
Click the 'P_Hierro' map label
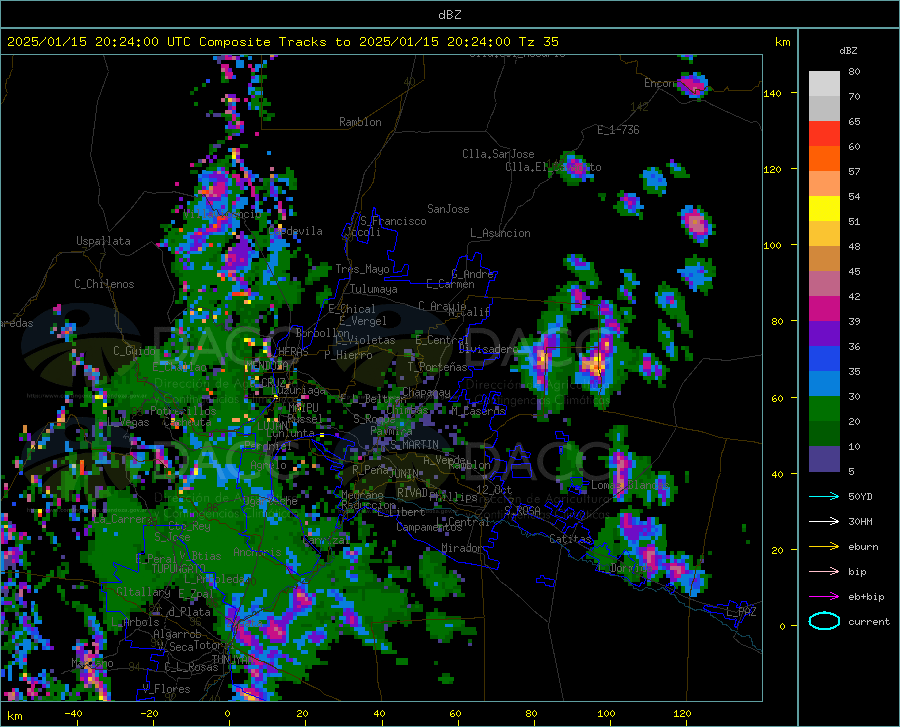coord(348,355)
